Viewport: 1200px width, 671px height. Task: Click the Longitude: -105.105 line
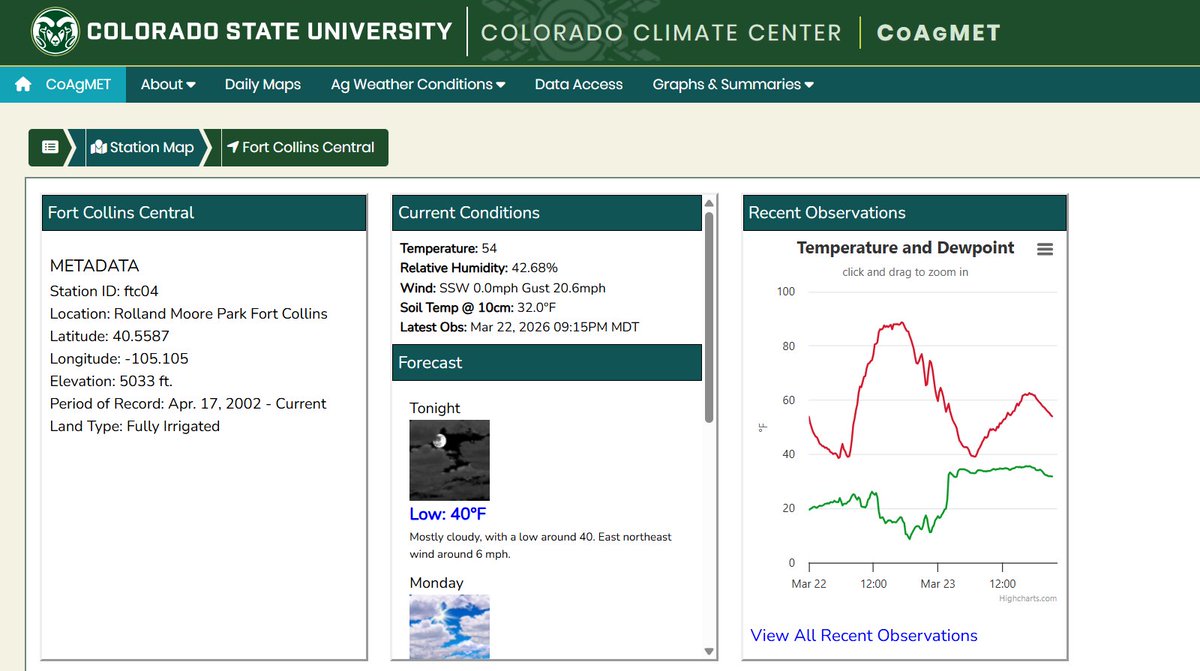pyautogui.click(x=119, y=358)
